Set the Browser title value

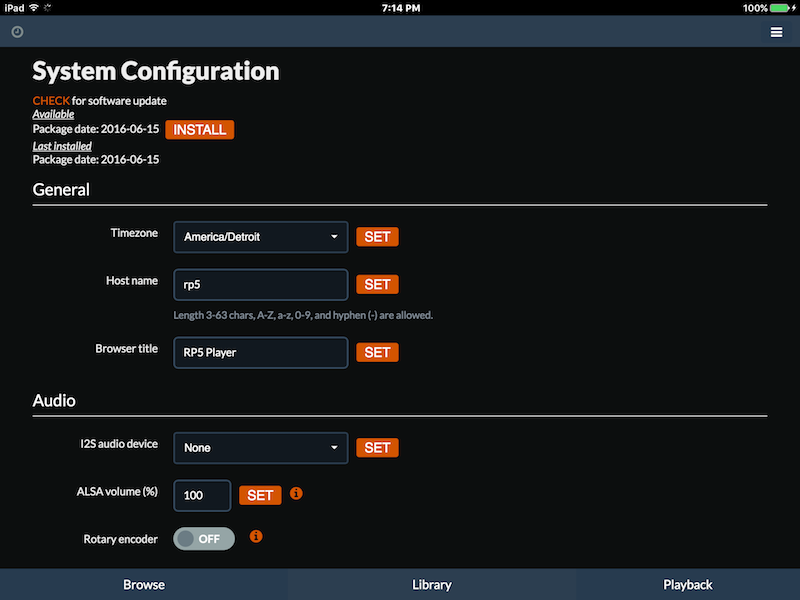[x=377, y=352]
